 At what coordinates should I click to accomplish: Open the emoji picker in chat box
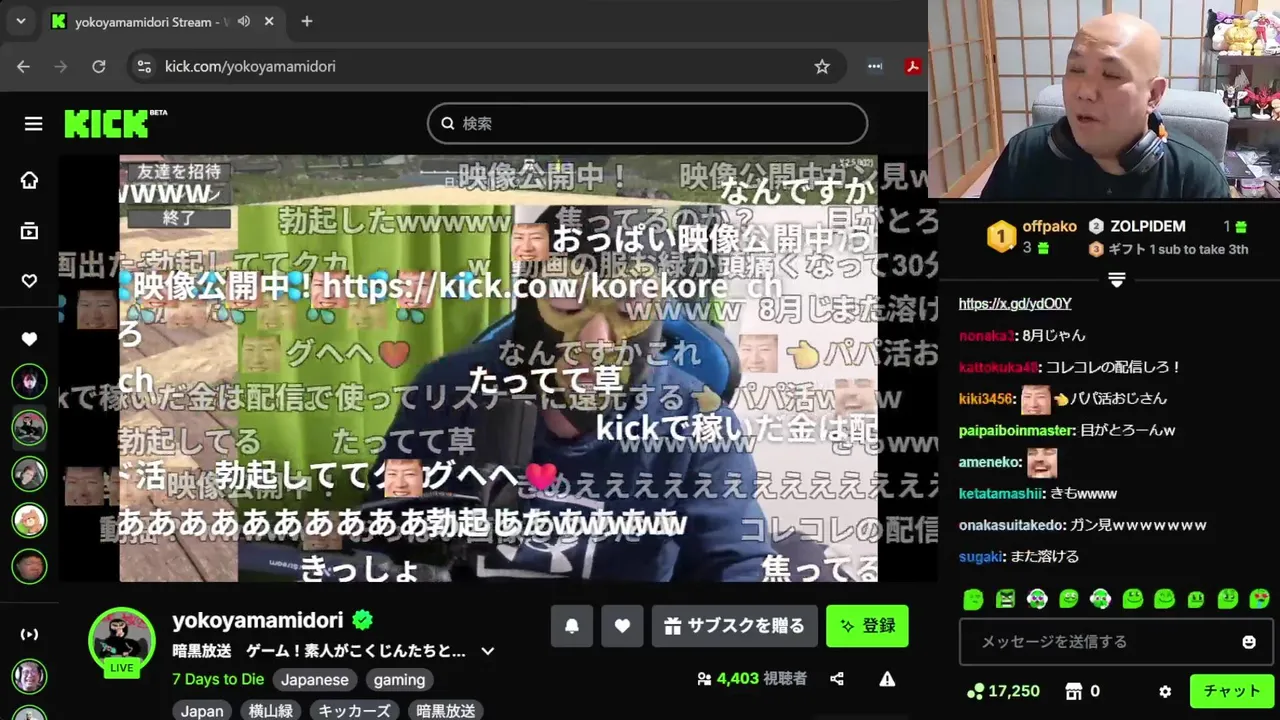pyautogui.click(x=1249, y=642)
